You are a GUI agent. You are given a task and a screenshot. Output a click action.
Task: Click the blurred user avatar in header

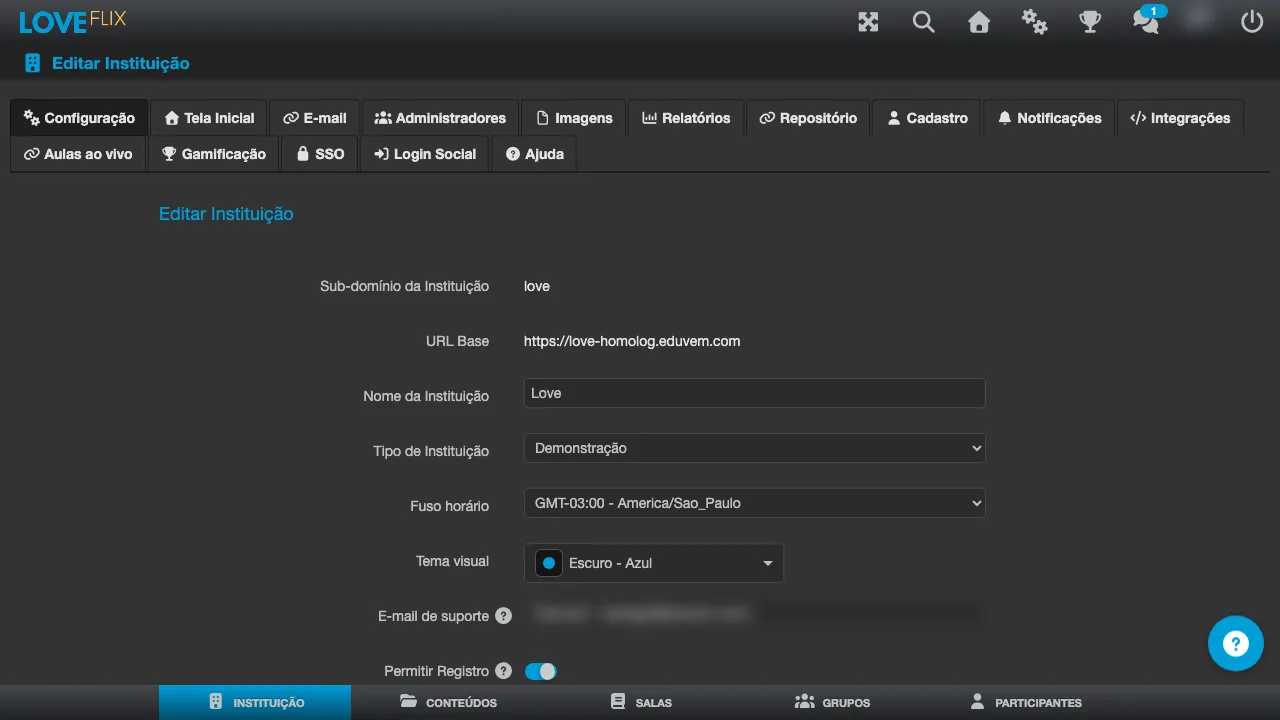coord(1199,18)
